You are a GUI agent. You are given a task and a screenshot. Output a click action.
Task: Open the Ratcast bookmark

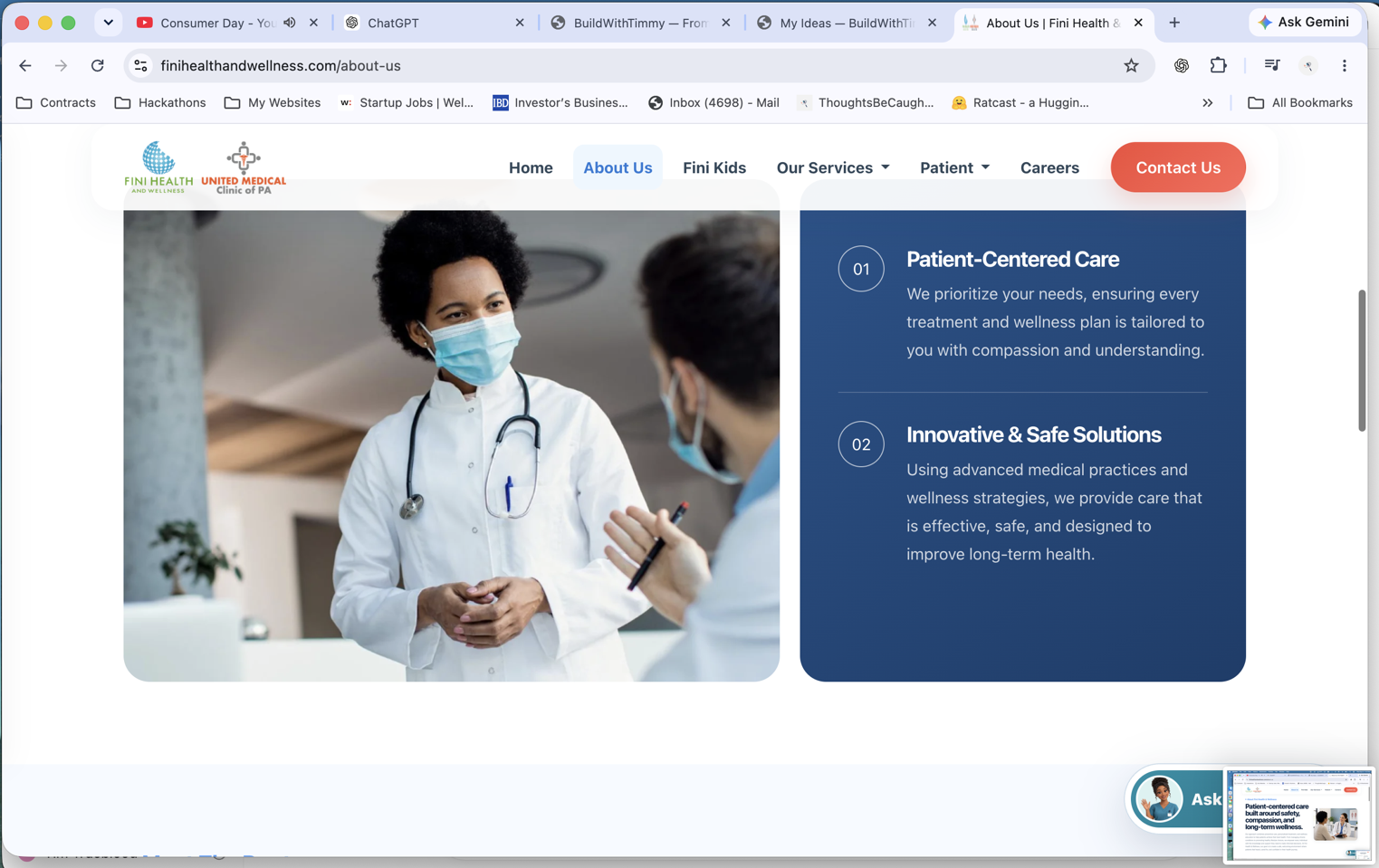[1020, 102]
